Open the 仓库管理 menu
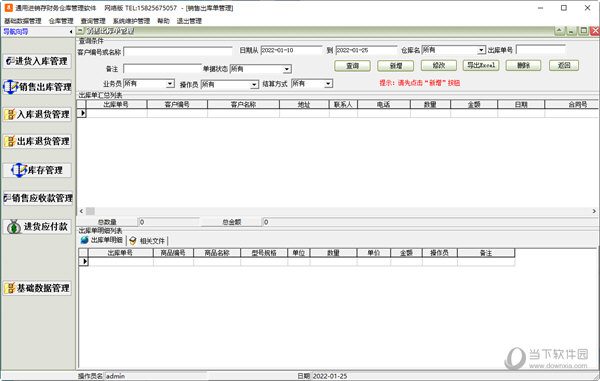Screen dimensions: 600x381 61,21
